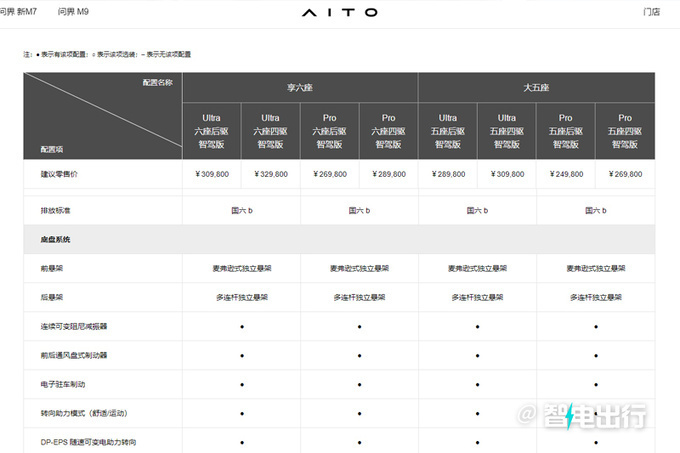This screenshot has width=680, height=453.
Task: Click the AITO logo
Action: (x=340, y=13)
